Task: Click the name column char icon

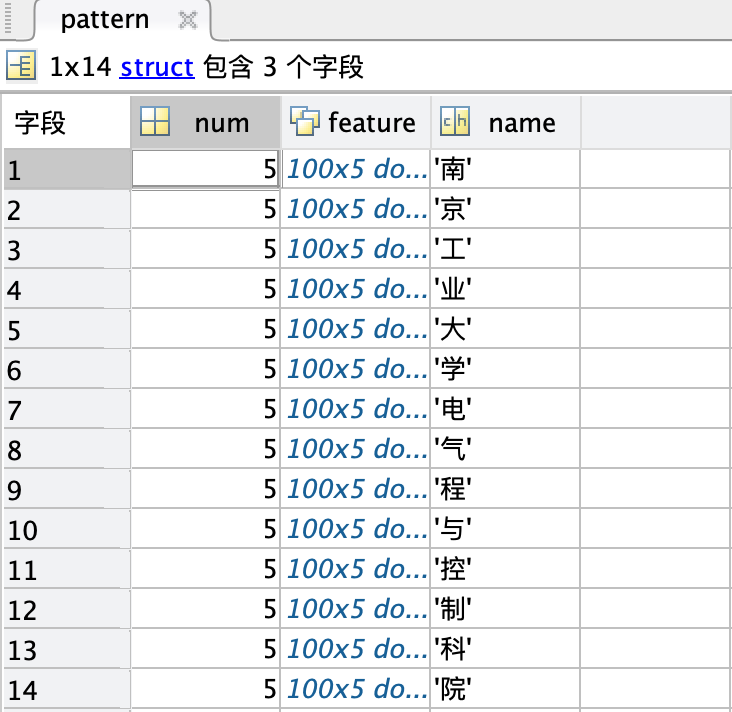Action: (455, 122)
